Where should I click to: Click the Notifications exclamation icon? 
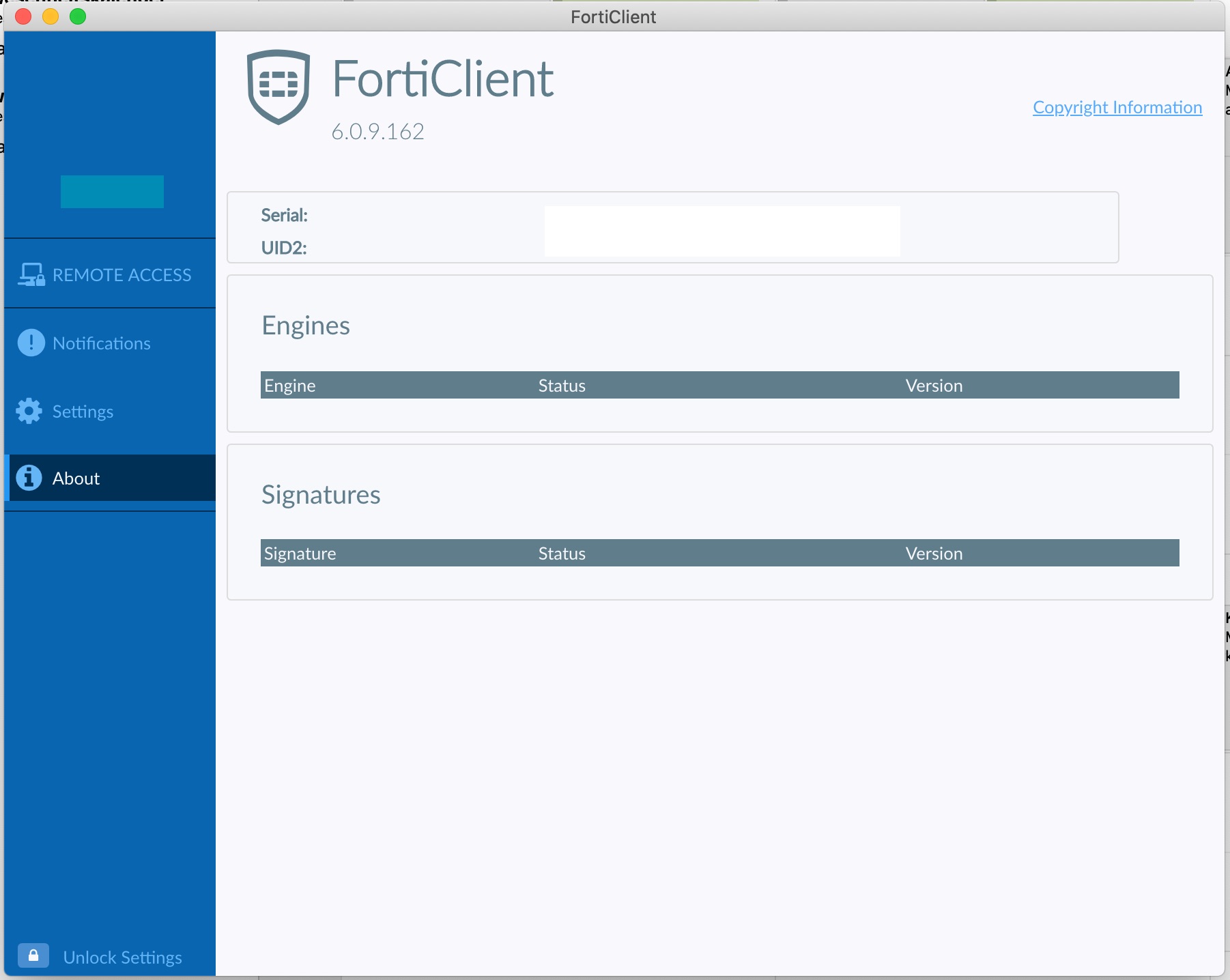pos(31,343)
